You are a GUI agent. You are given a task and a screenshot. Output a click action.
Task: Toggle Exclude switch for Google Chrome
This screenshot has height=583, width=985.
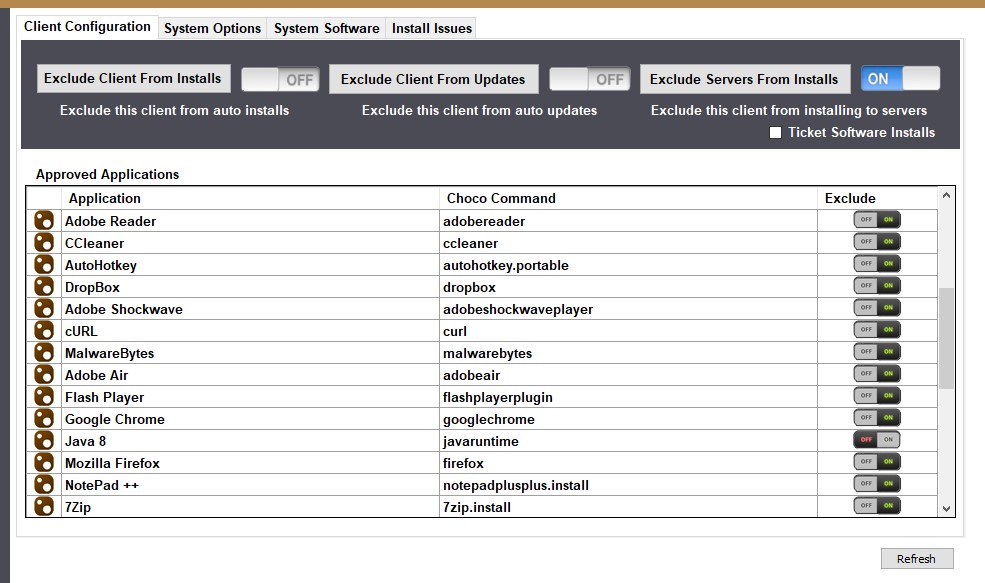(x=877, y=418)
